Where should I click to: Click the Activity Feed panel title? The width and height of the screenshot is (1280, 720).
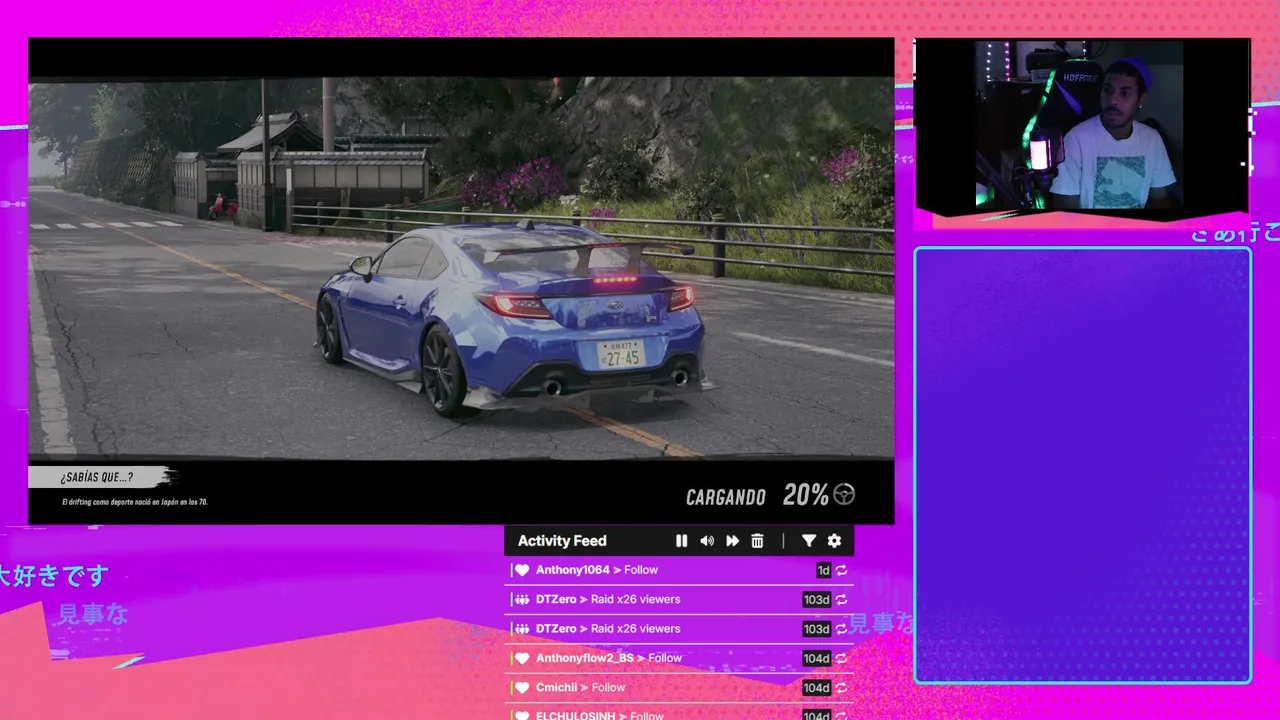(562, 541)
